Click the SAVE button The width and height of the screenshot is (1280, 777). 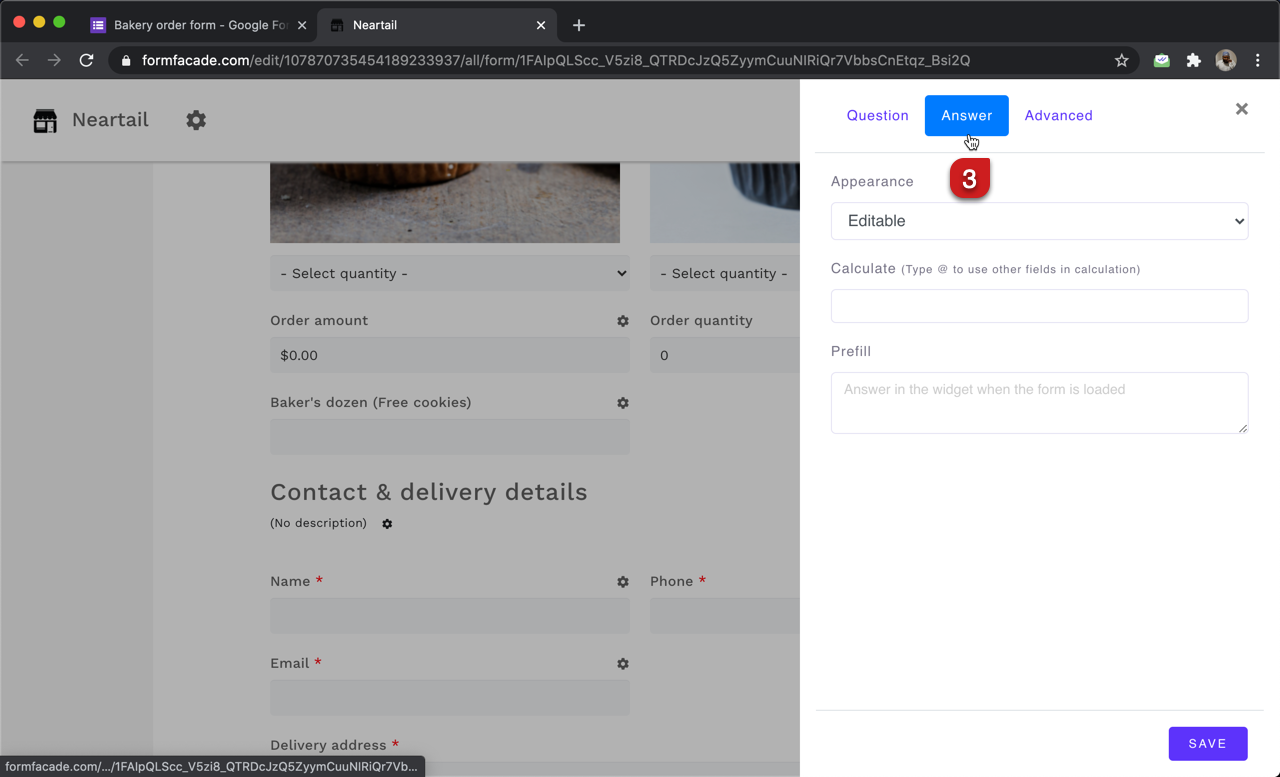pyautogui.click(x=1207, y=743)
